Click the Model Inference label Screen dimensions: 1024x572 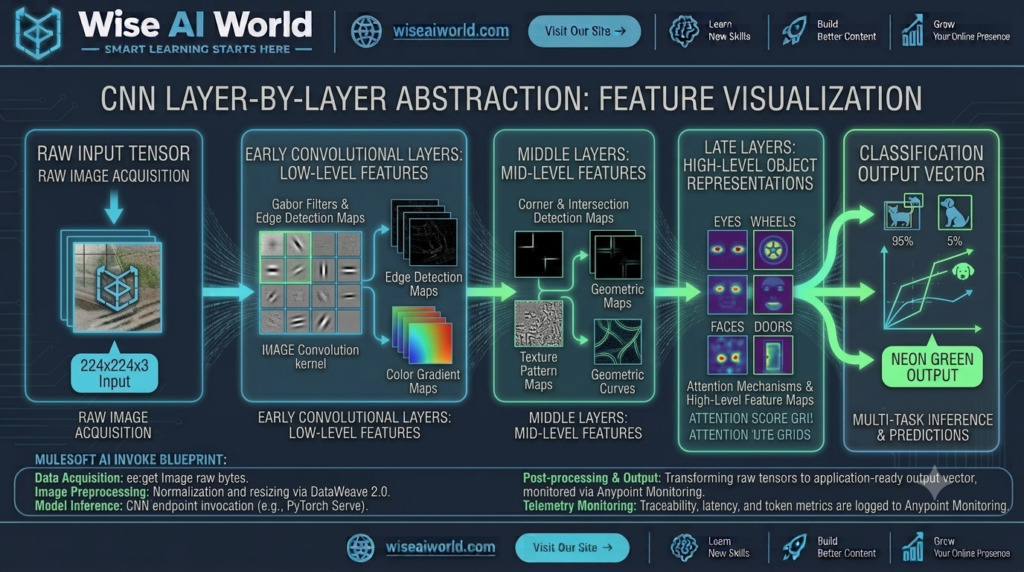click(x=78, y=506)
